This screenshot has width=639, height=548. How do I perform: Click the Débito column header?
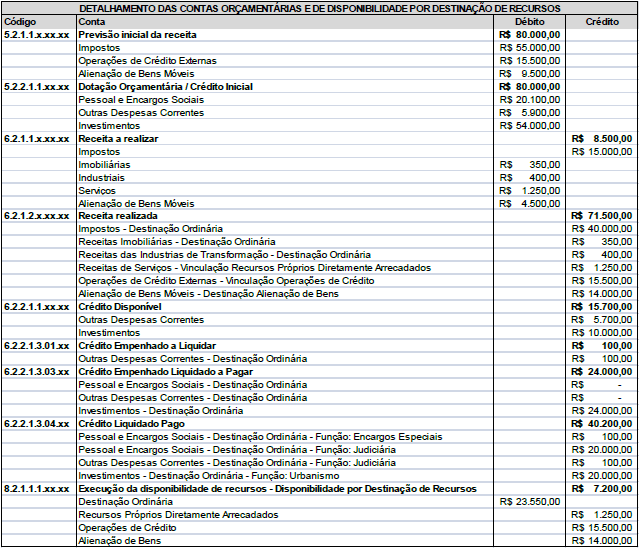coord(529,21)
